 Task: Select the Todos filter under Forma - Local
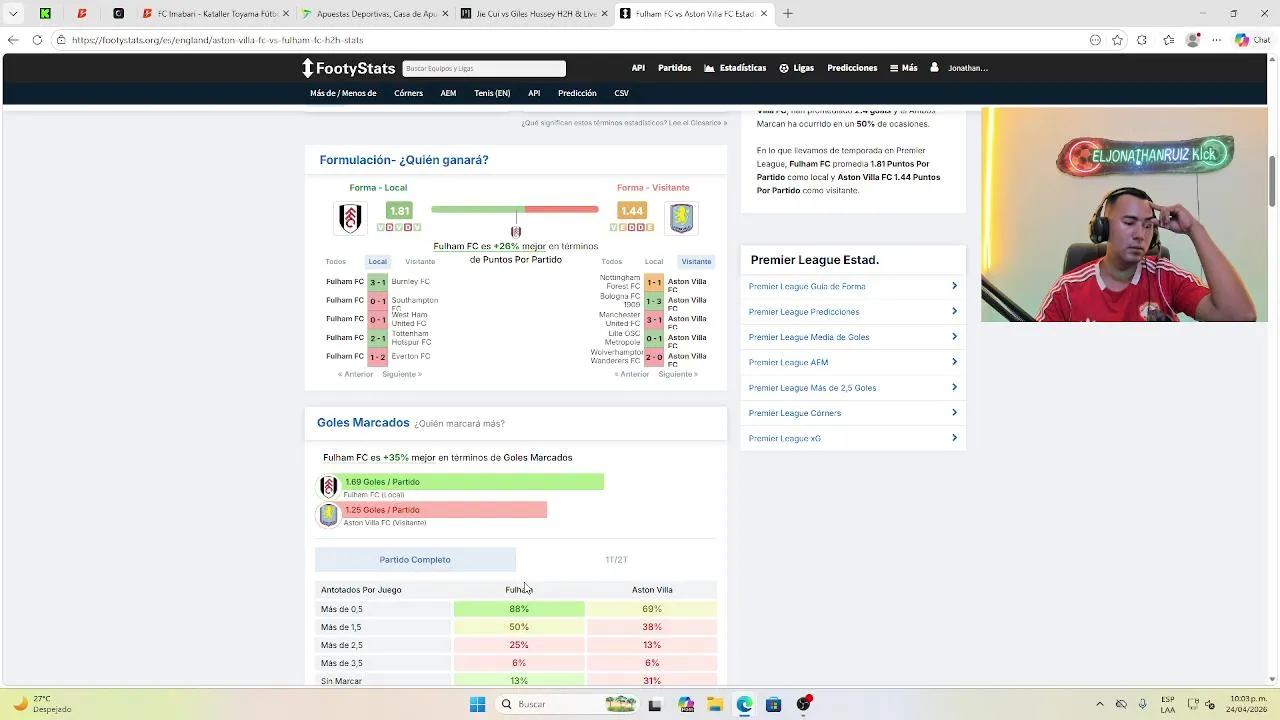click(x=335, y=262)
